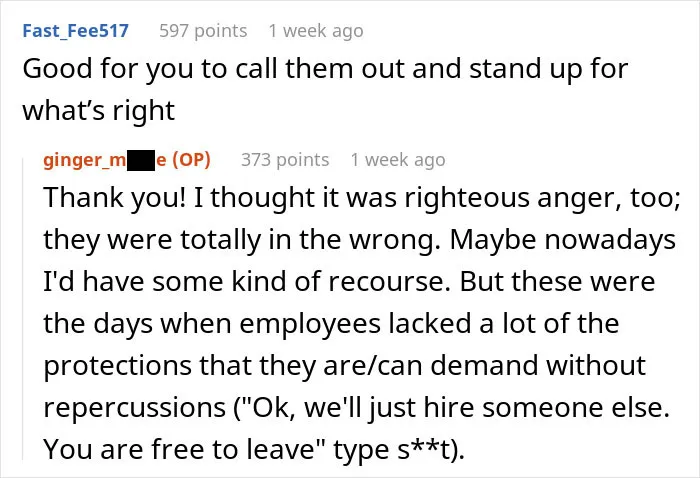This screenshot has height=478, width=700.
Task: Click the line starting 'the days when employees'
Action: [x=331, y=324]
